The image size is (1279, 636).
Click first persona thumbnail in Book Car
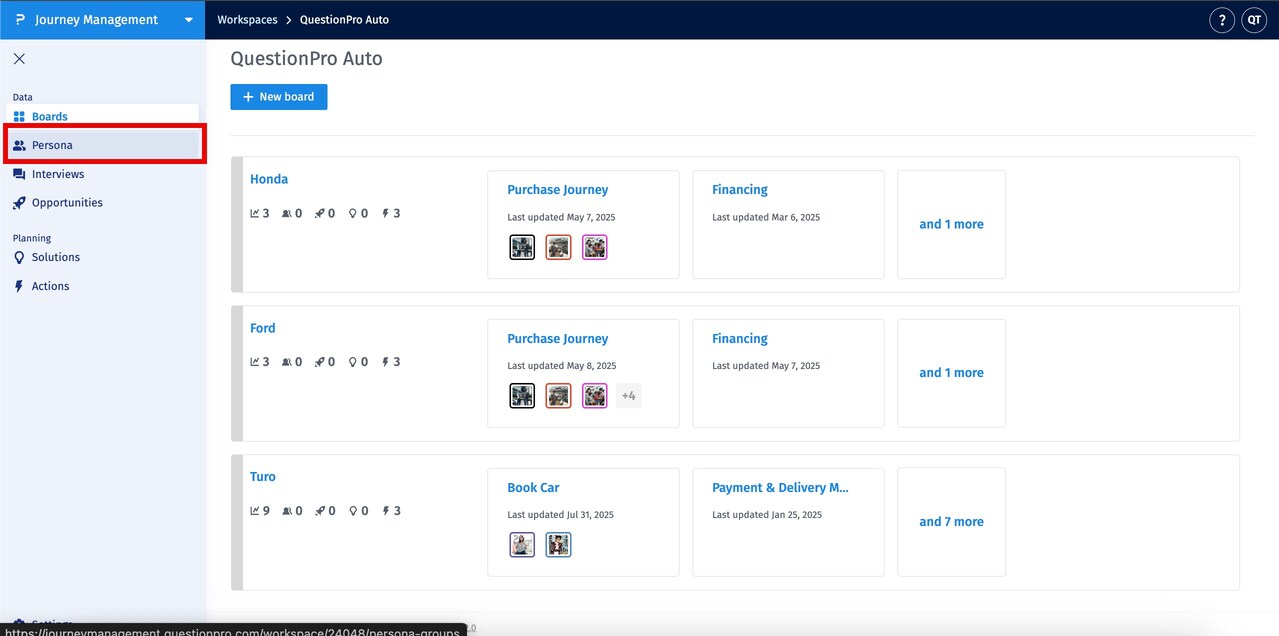[522, 545]
